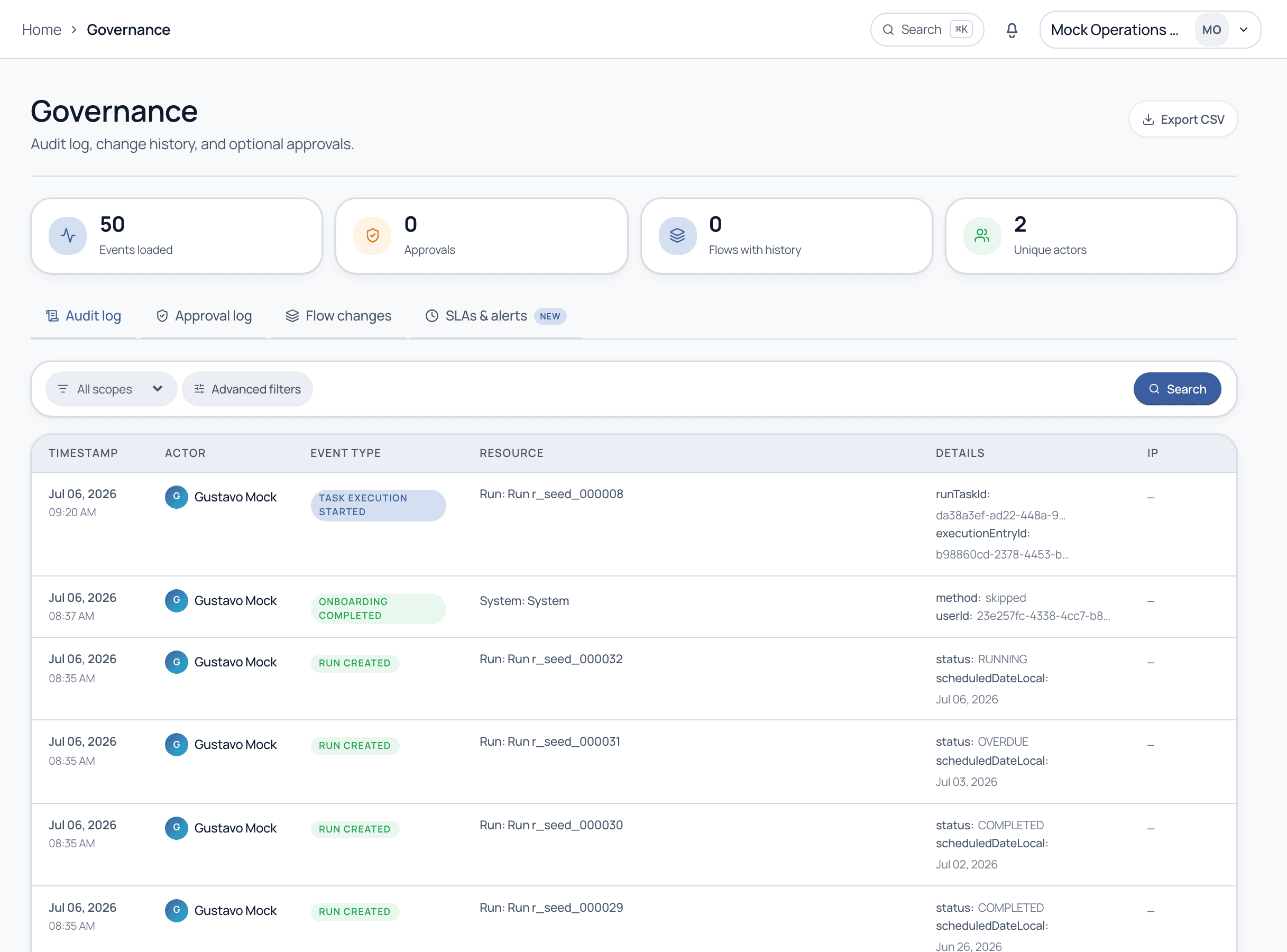Click resource Run: Run r_seed_000008

pos(551,494)
